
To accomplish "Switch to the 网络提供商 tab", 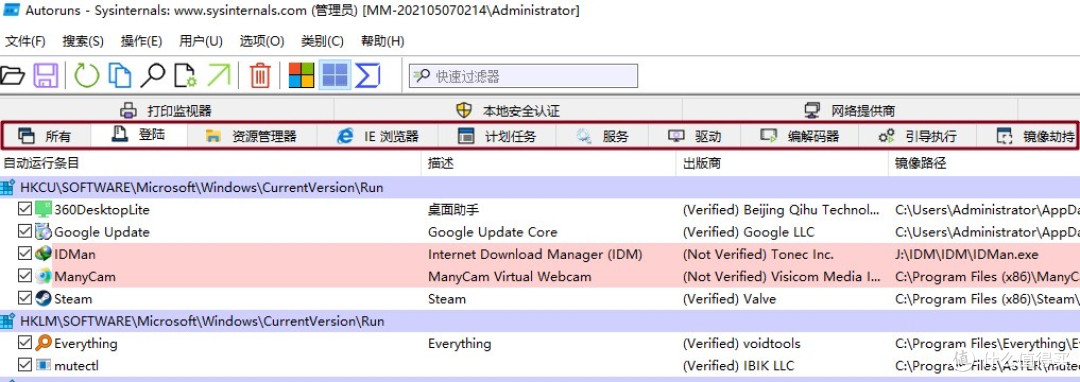I will 849,110.
